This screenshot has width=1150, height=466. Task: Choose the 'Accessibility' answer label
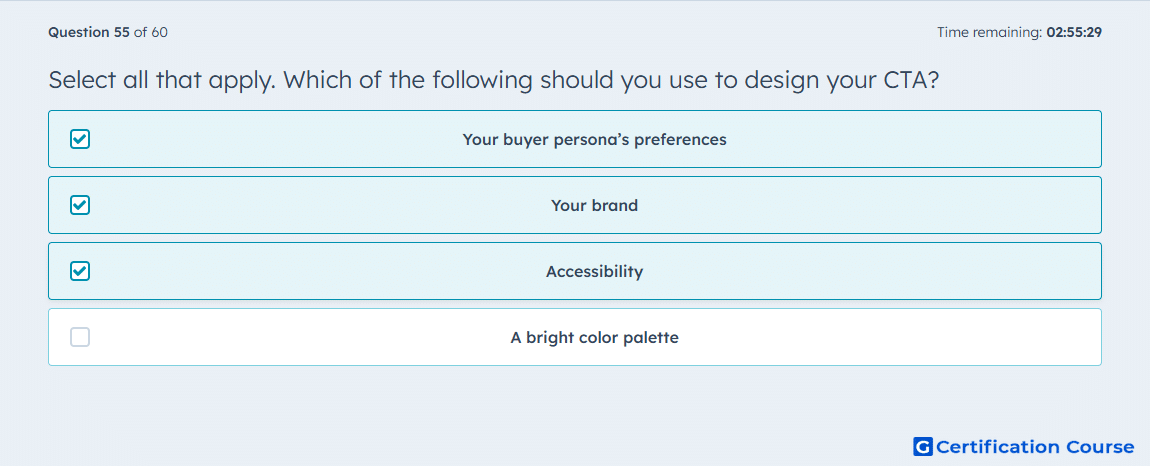594,272
